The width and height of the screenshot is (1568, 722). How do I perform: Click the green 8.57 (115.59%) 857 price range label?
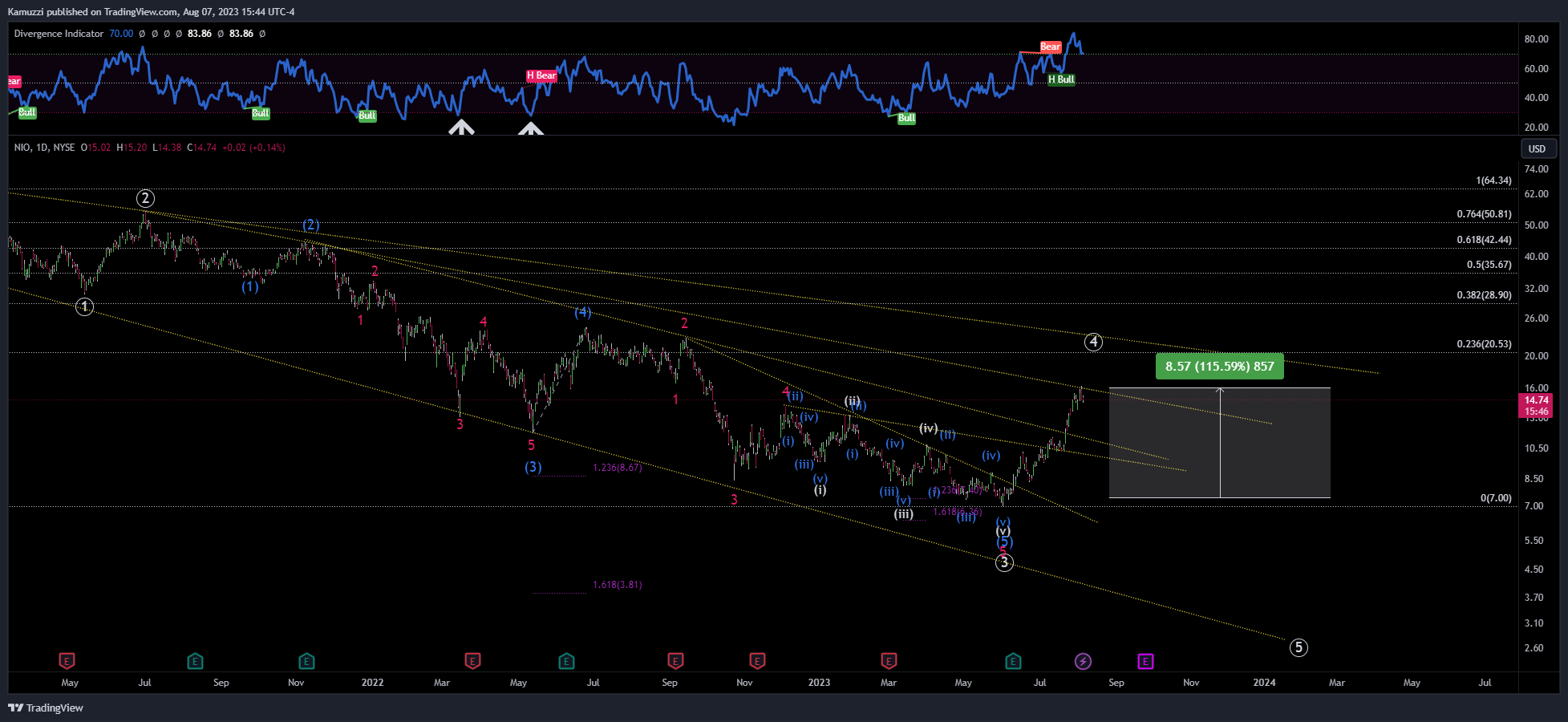(1219, 366)
